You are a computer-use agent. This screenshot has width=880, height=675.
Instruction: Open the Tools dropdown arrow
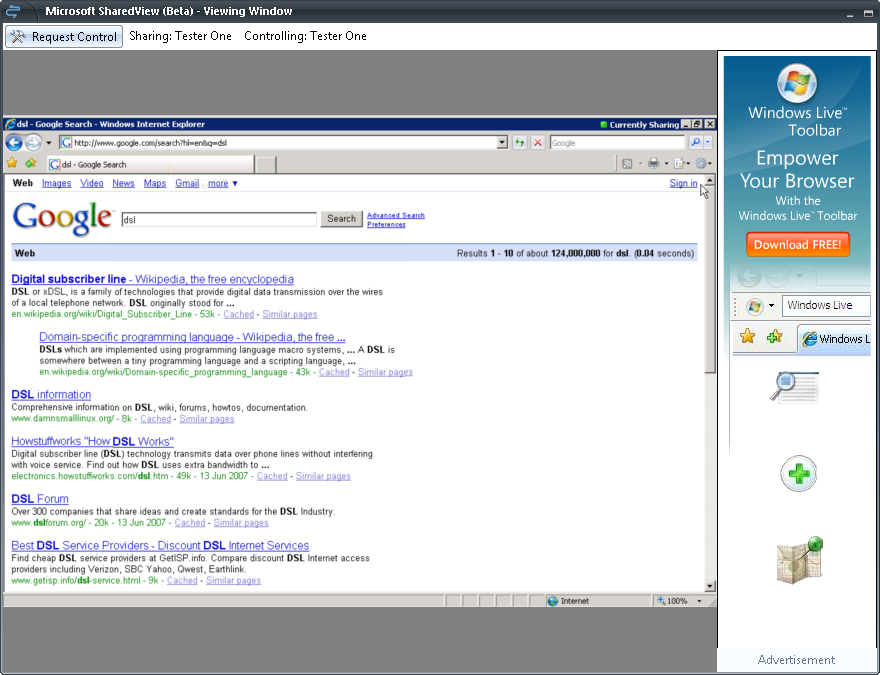pos(710,164)
